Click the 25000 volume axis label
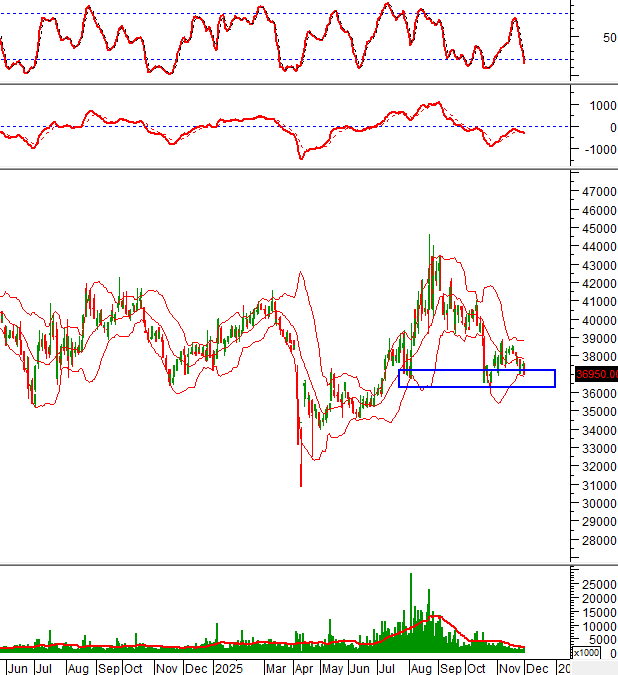618x675 pixels. click(x=598, y=584)
